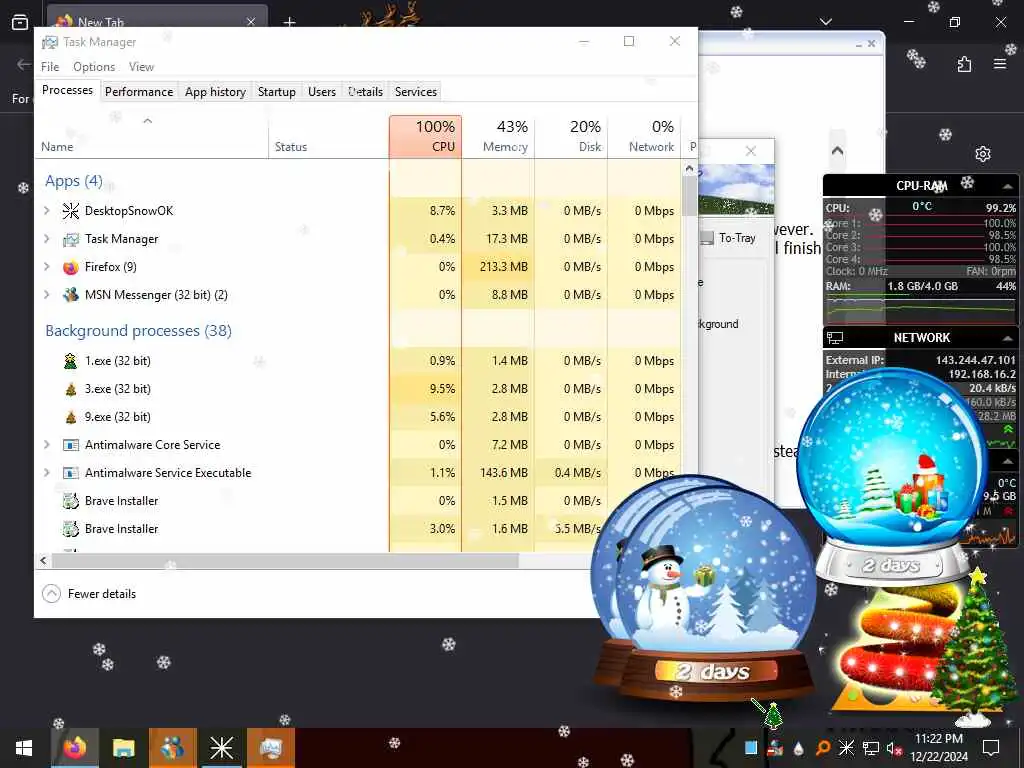Click the MSN Messenger process icon
This screenshot has height=768, width=1024.
click(x=71, y=295)
